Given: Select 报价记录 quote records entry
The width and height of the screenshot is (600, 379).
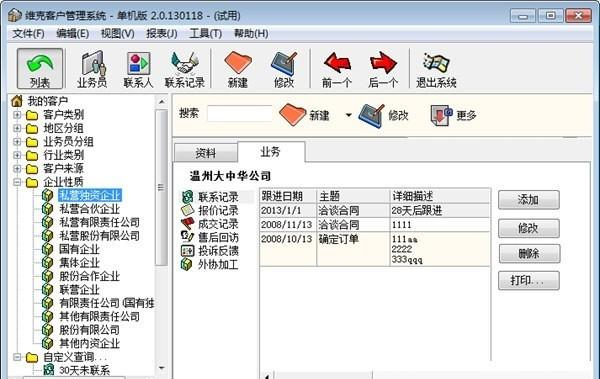Looking at the screenshot, I should [x=218, y=210].
